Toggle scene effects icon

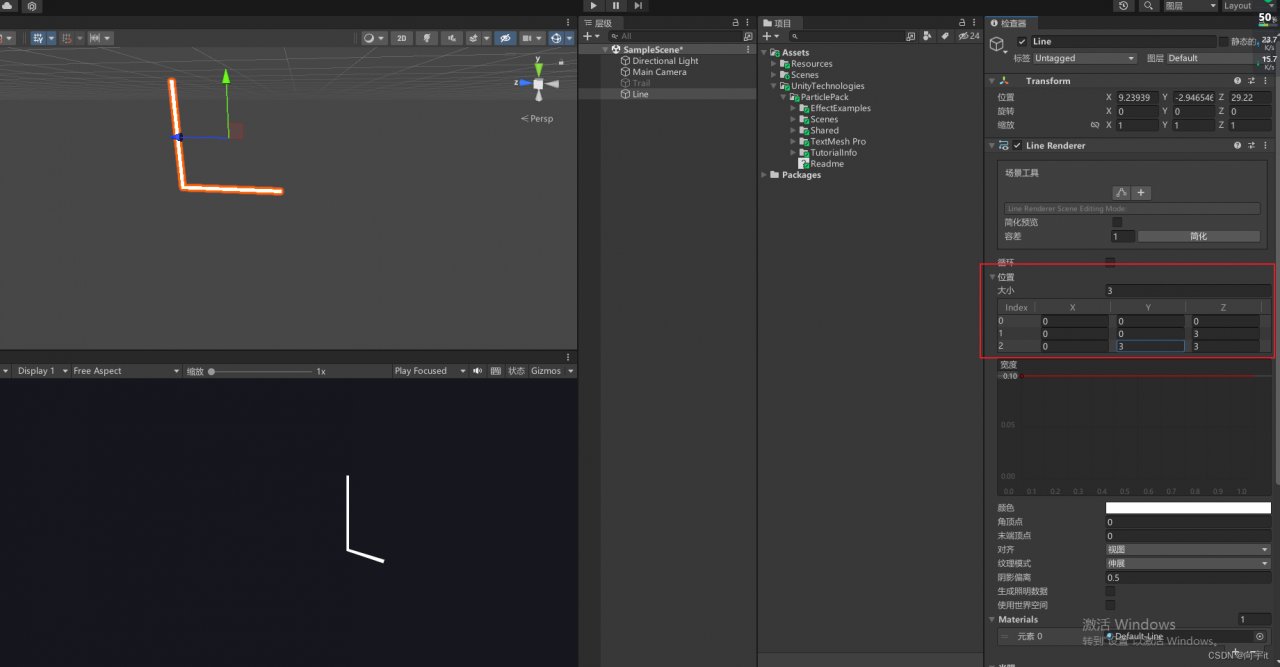click(476, 38)
